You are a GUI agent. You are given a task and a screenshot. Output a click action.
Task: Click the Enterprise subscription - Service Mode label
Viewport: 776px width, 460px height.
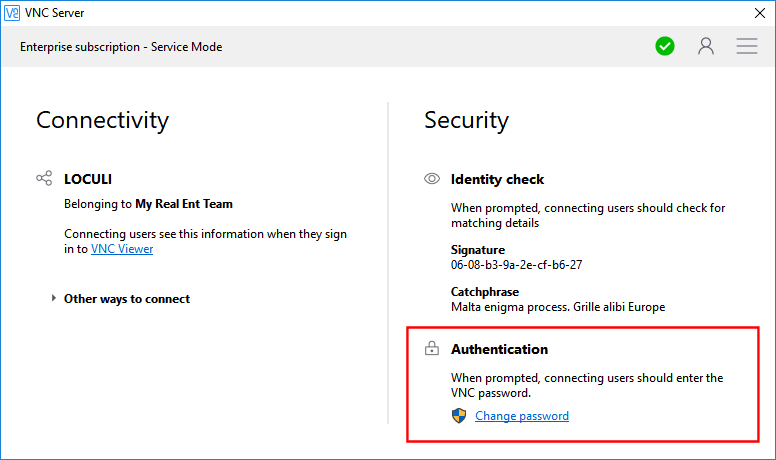coord(121,47)
